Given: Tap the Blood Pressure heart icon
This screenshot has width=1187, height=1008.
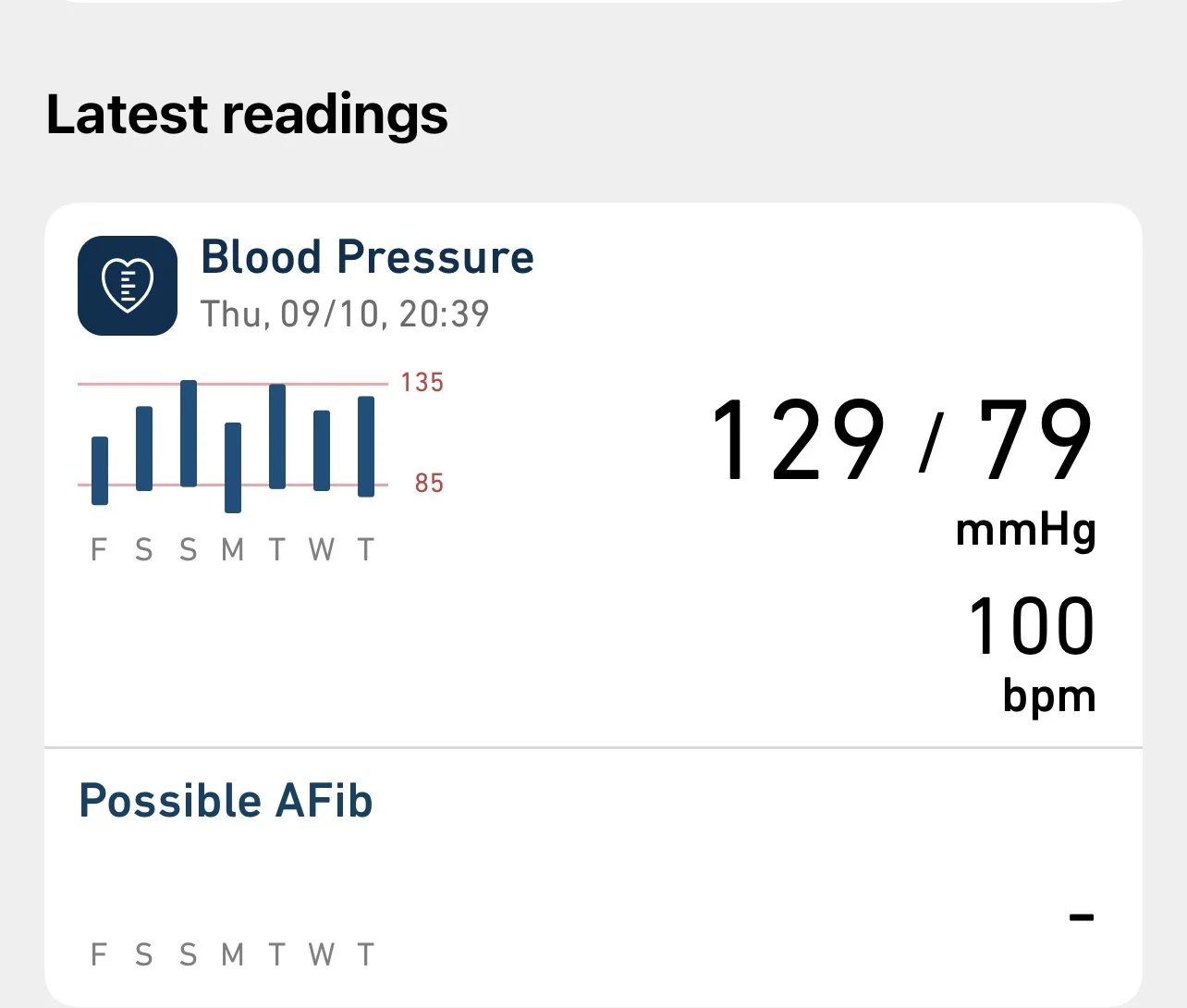Looking at the screenshot, I should tap(128, 286).
